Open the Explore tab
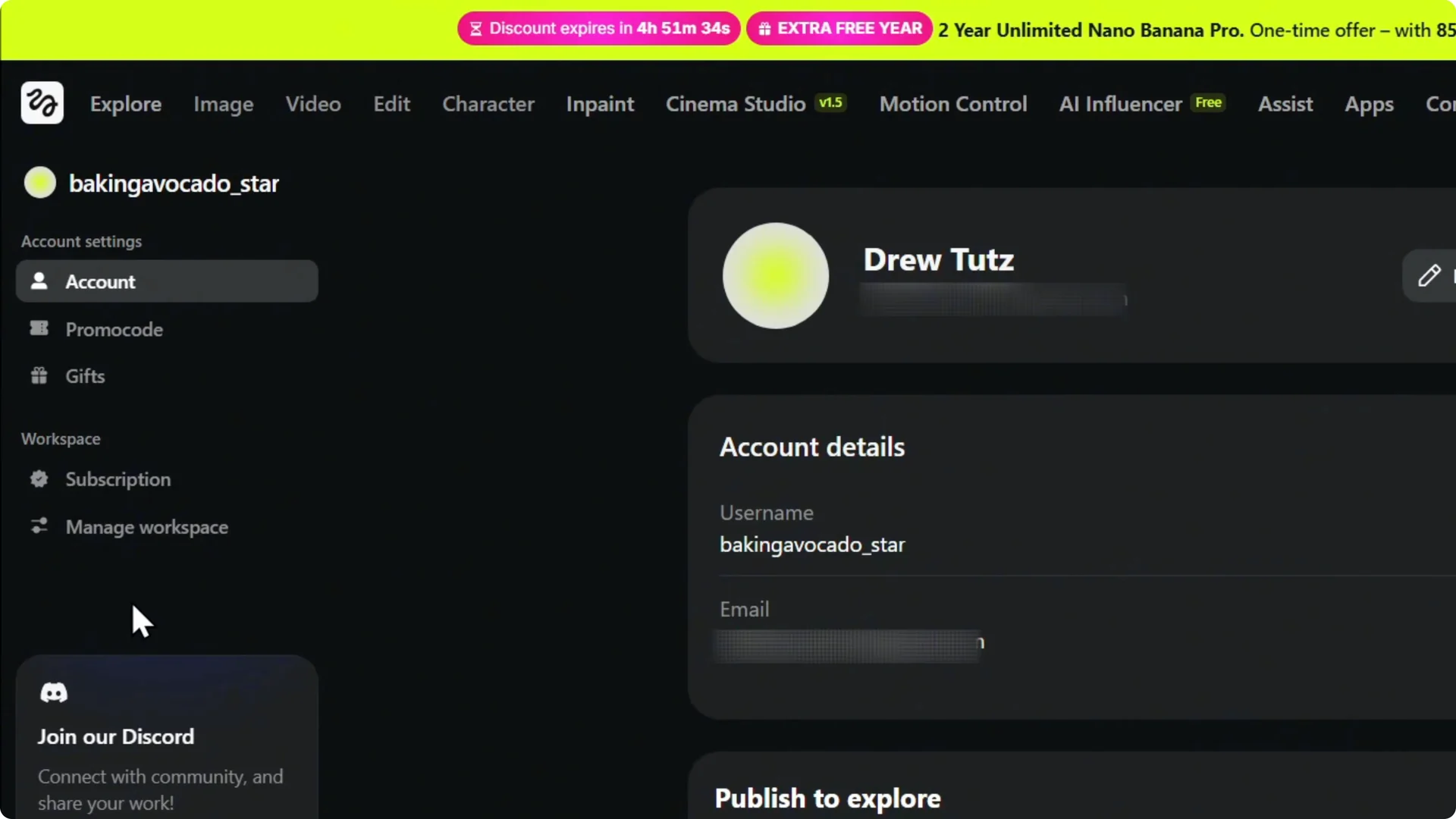 tap(125, 104)
